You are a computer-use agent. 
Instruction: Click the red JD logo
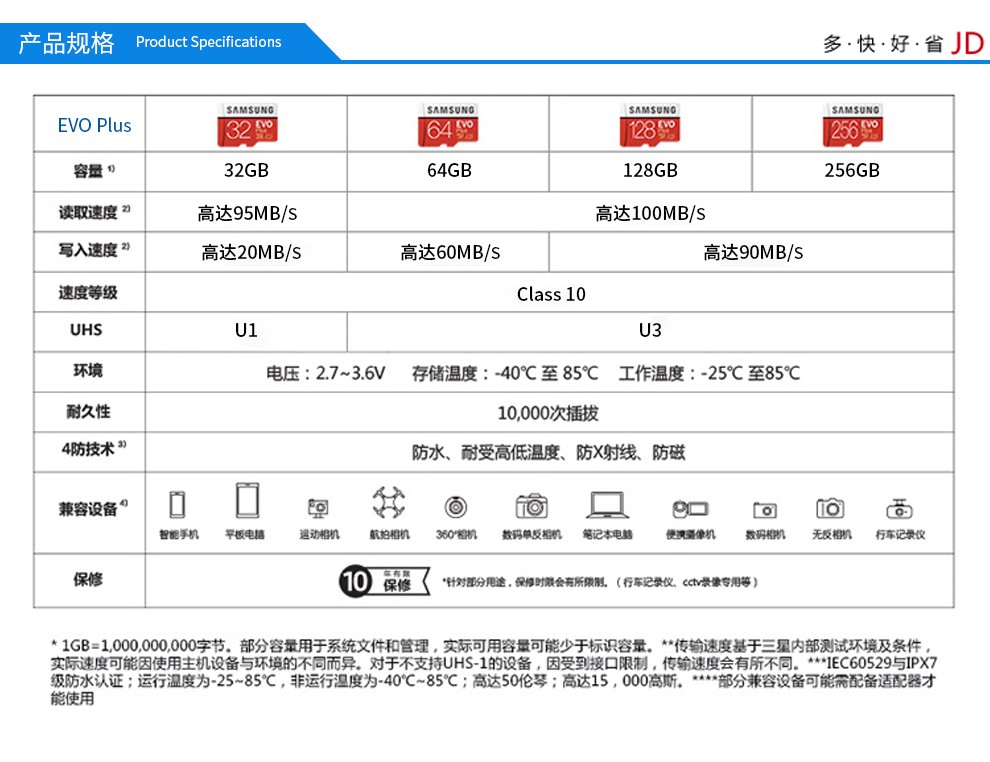pos(967,44)
